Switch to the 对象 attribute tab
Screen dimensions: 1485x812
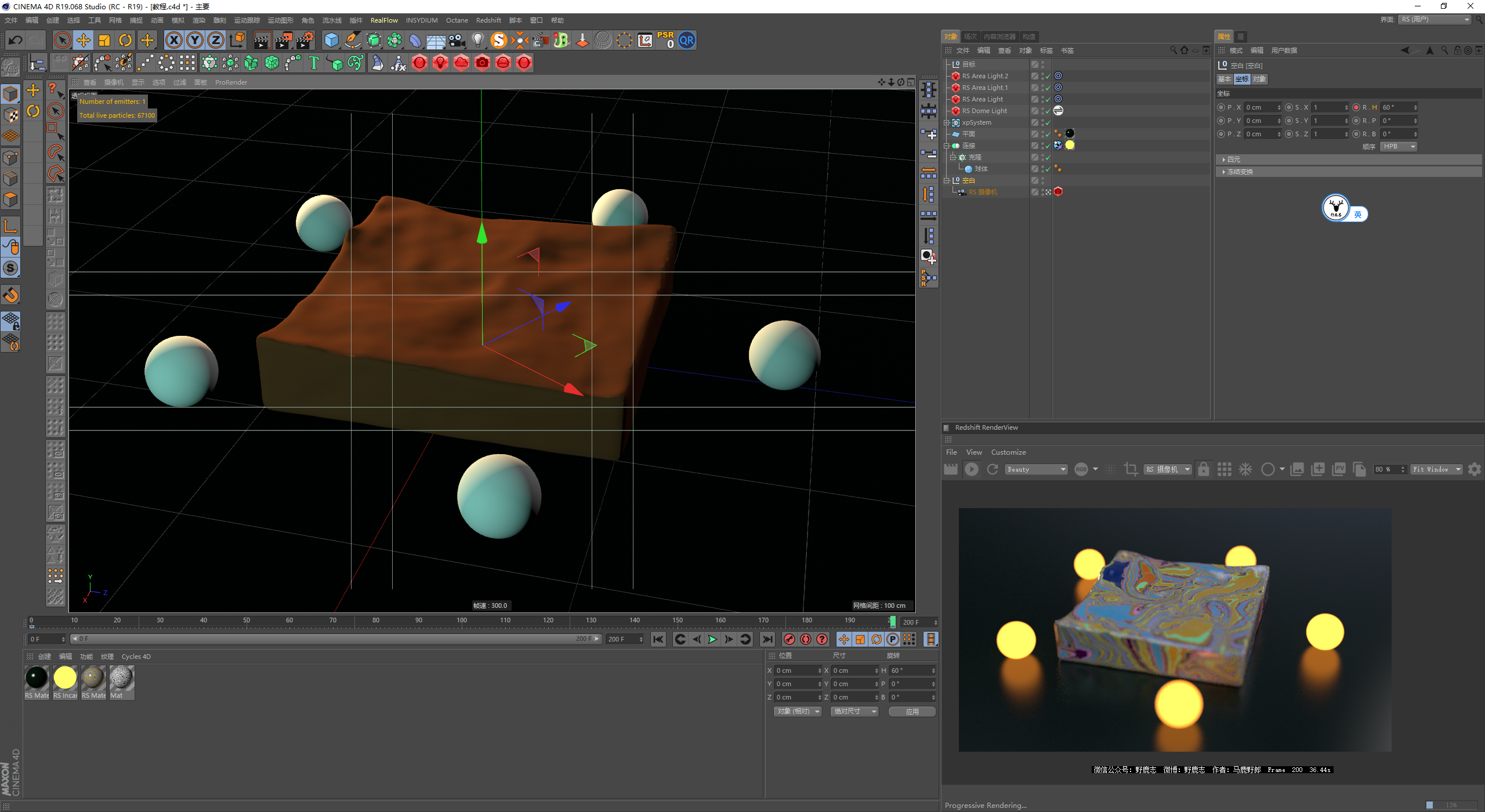coord(1259,79)
